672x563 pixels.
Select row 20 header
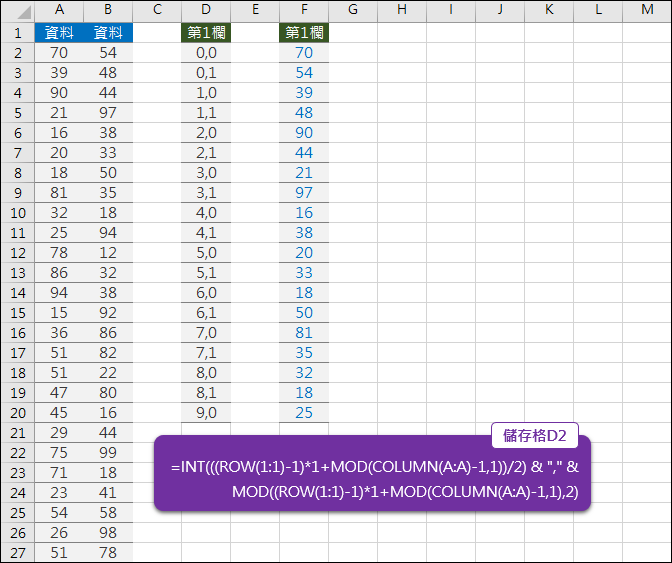18,413
